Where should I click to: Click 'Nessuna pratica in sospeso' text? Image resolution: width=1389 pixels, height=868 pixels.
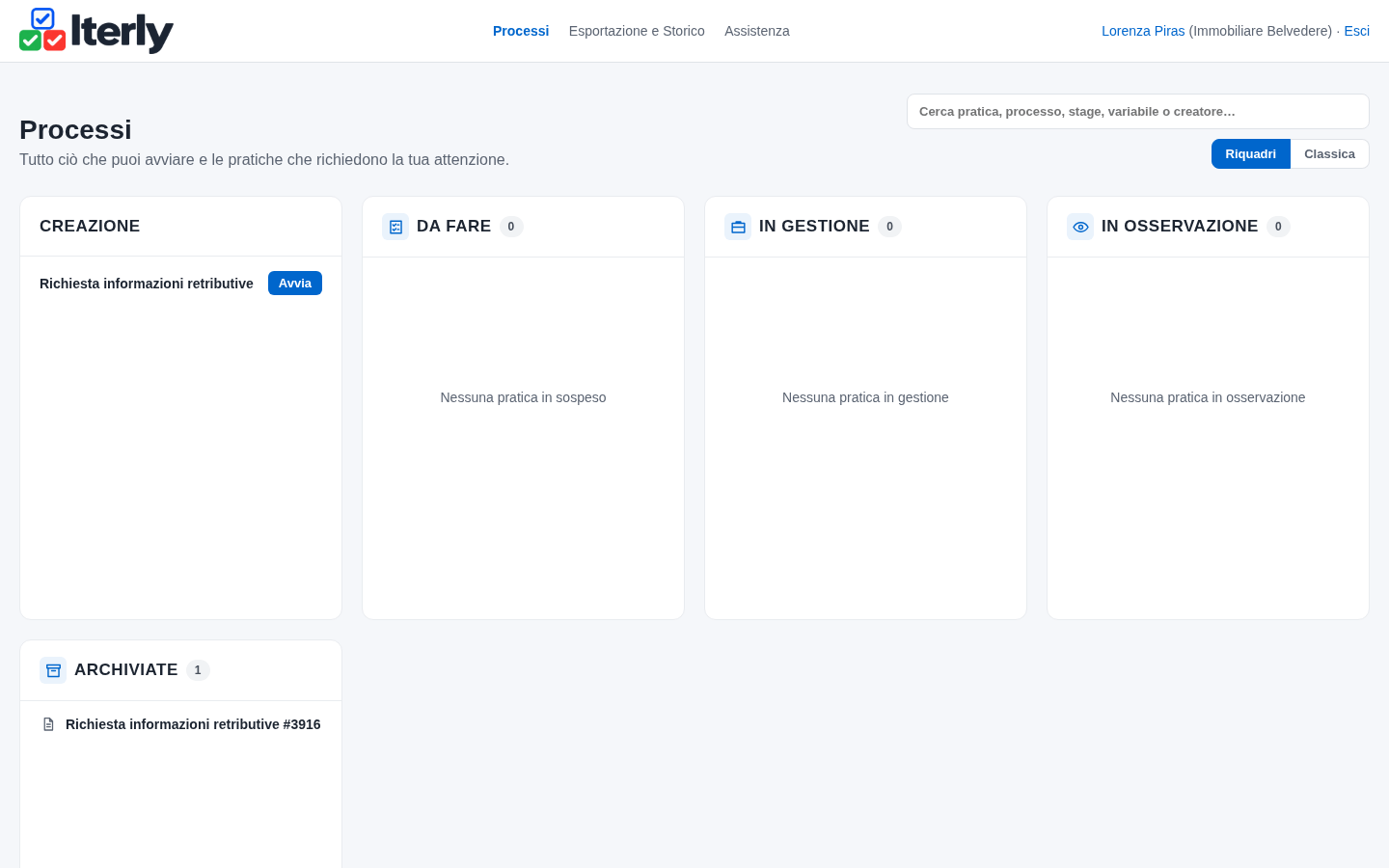coord(523,397)
